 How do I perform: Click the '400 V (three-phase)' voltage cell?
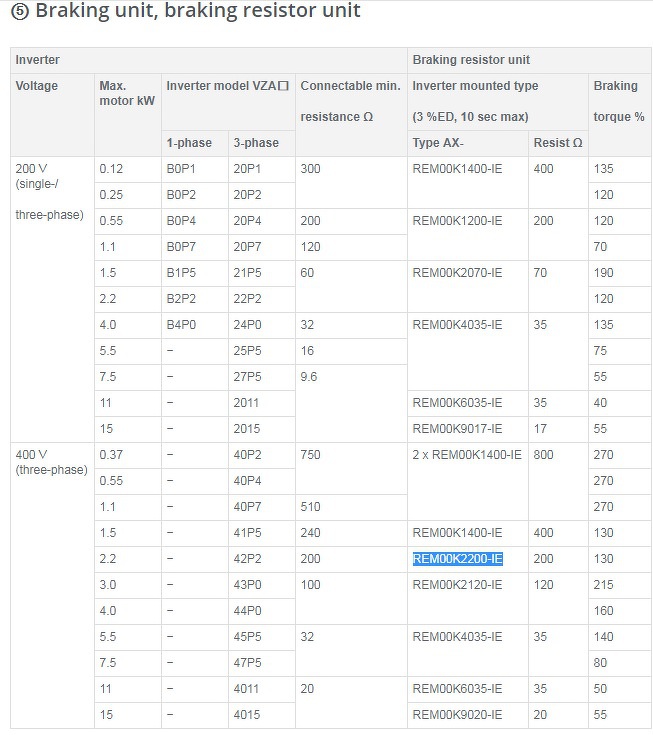pos(51,462)
